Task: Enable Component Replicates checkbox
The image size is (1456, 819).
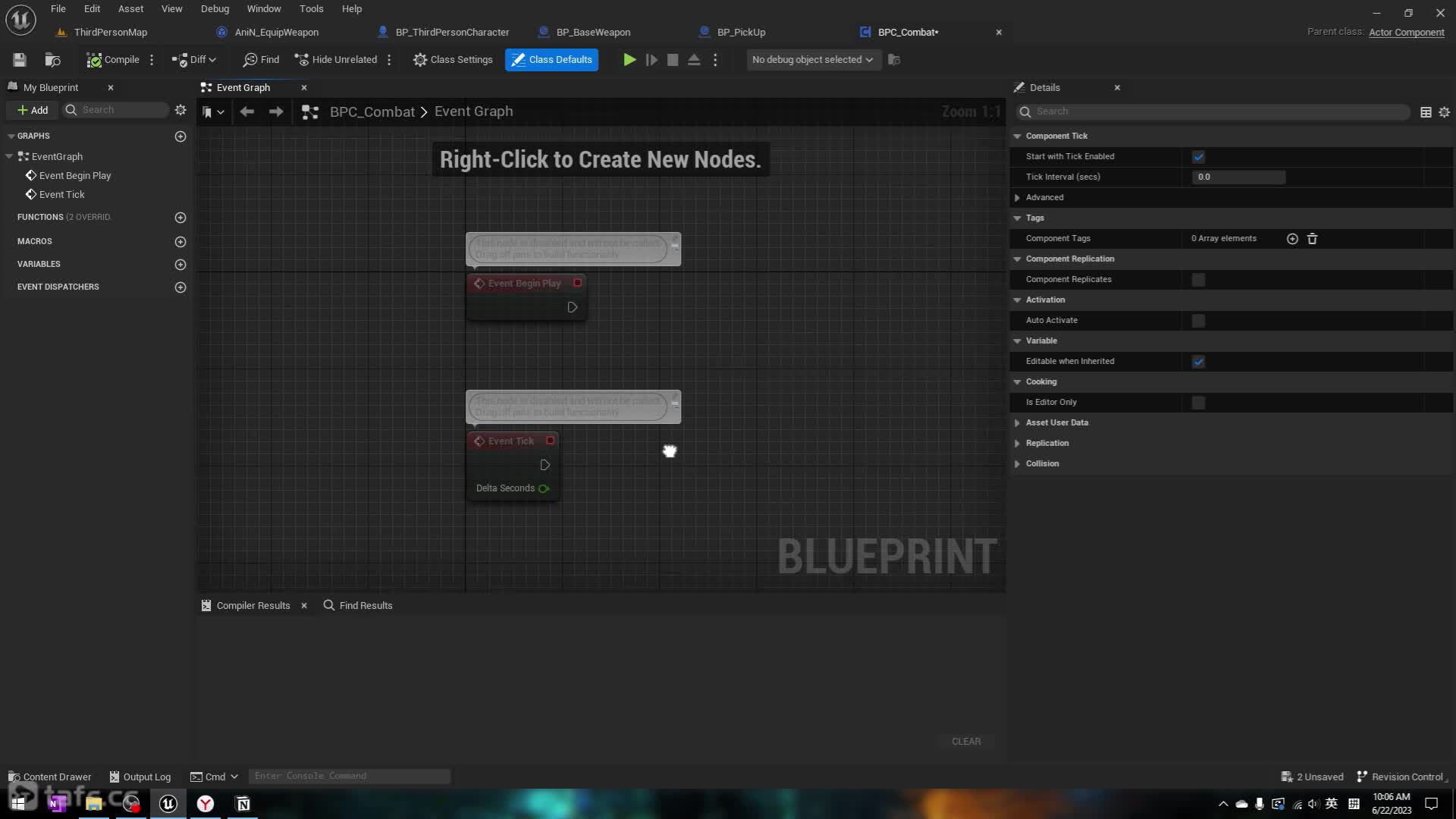Action: (1198, 280)
